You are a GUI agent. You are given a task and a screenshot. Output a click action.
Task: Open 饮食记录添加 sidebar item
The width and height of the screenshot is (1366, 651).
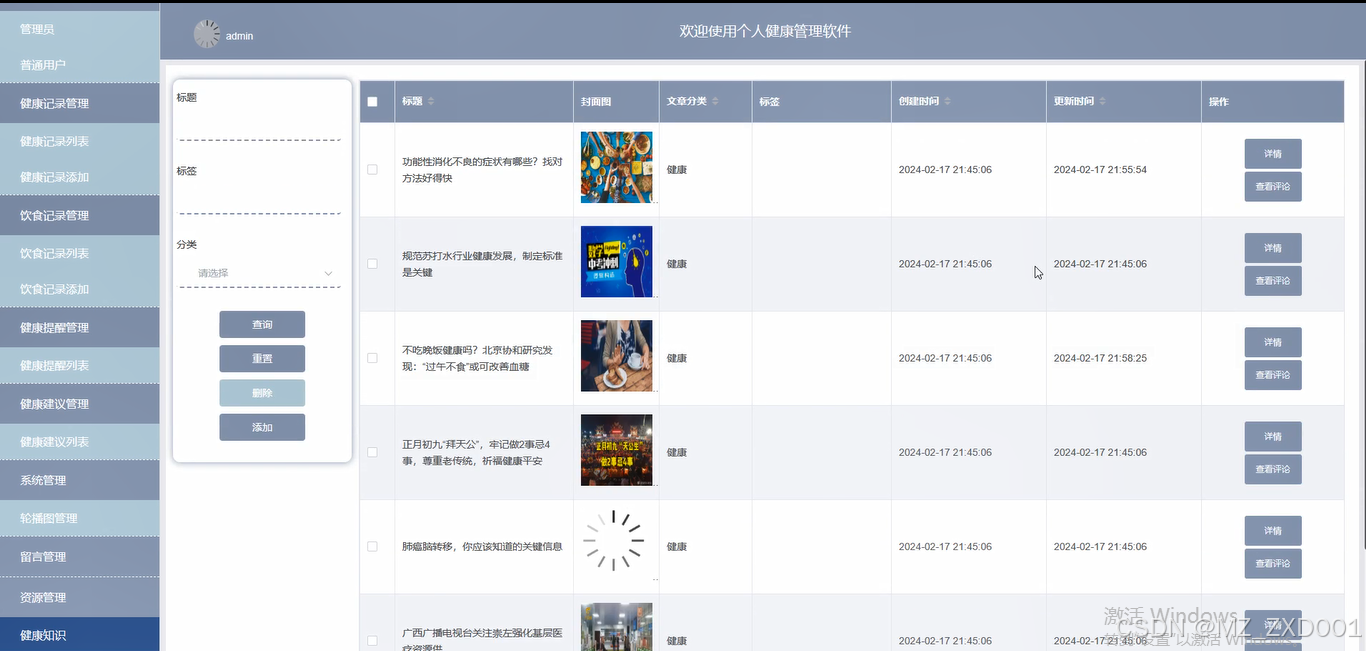click(80, 289)
